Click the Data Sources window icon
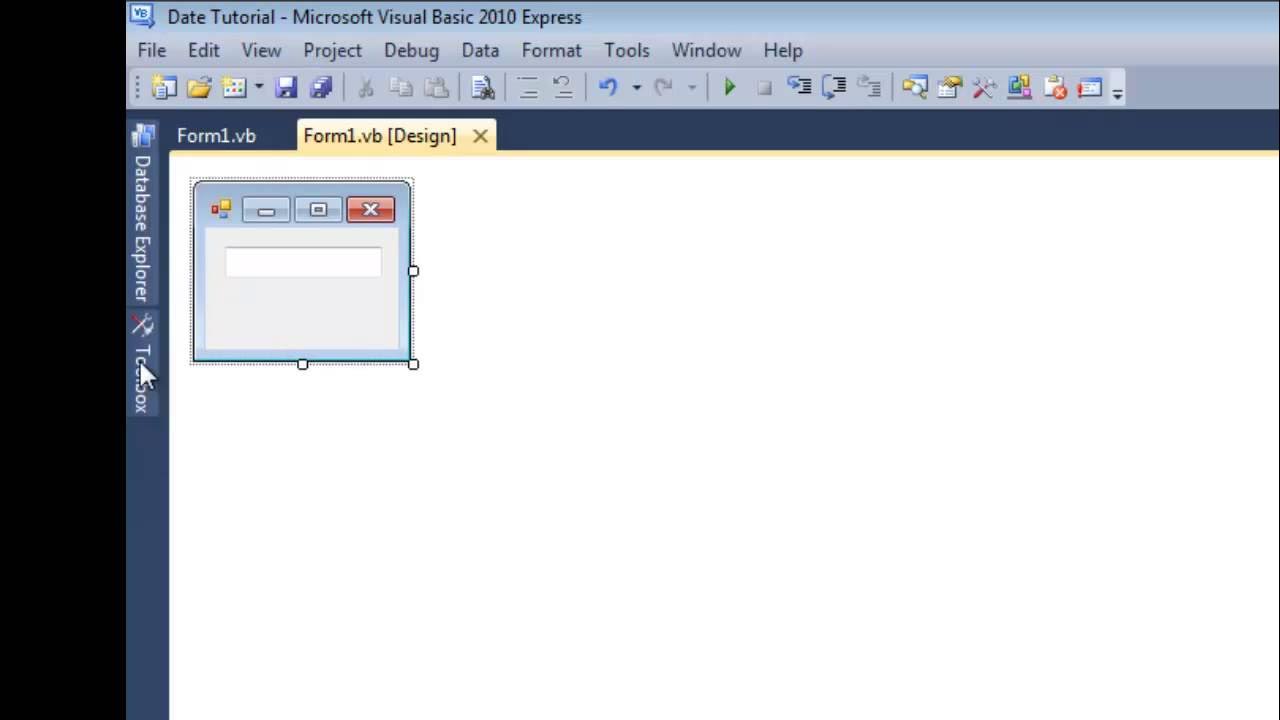 [1020, 88]
